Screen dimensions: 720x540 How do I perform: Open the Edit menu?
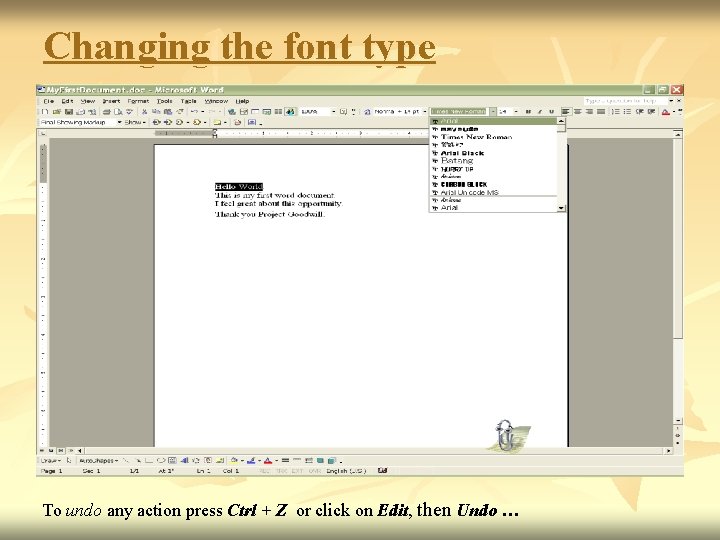(67, 101)
